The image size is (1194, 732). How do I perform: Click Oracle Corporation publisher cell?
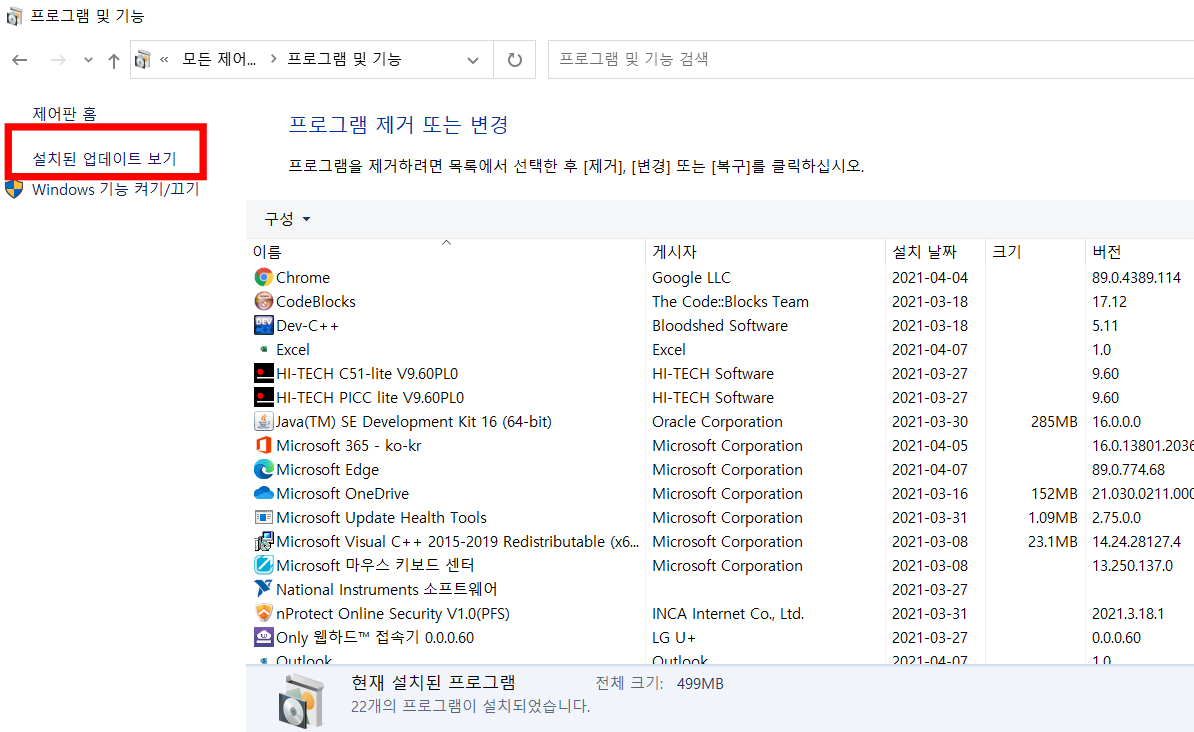click(717, 421)
